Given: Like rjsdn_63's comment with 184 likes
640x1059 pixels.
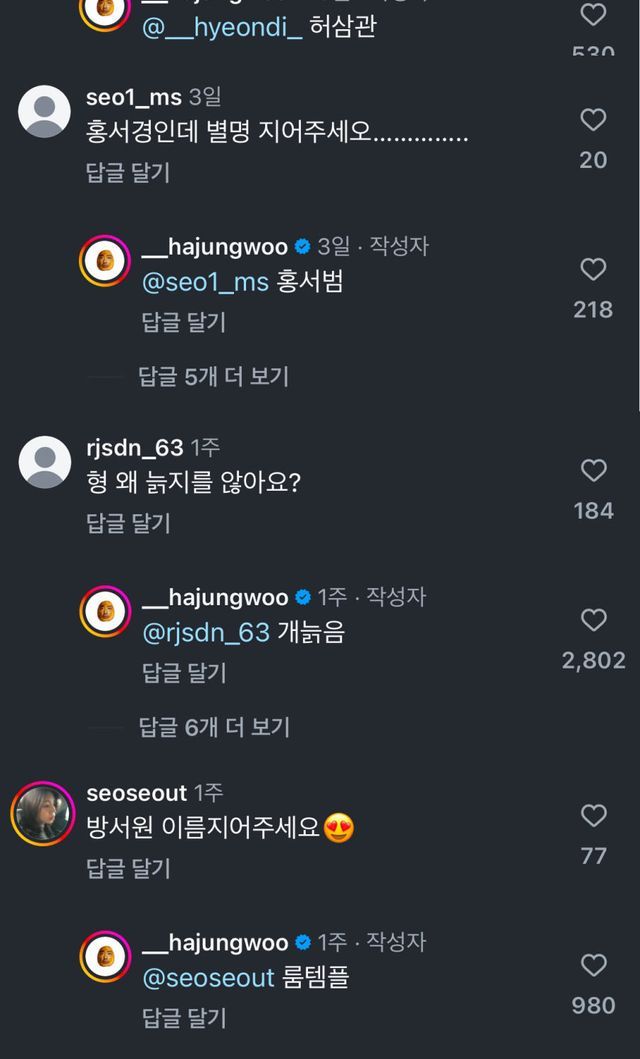Looking at the screenshot, I should pos(593,470).
